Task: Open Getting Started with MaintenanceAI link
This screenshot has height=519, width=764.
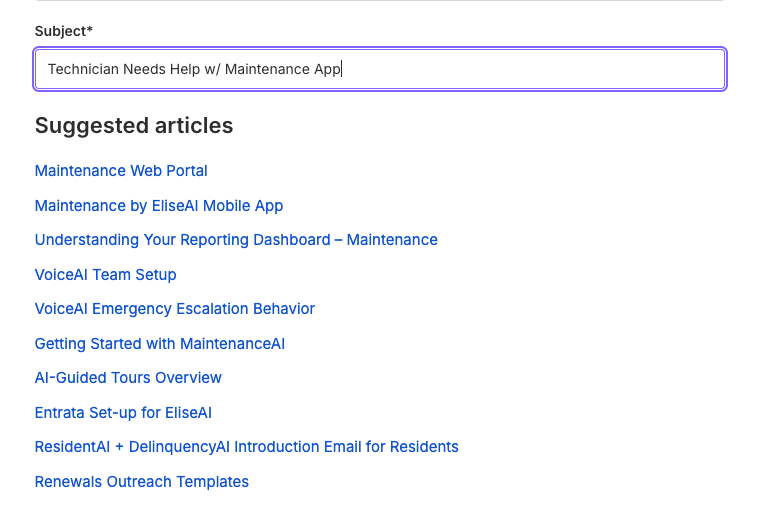Action: coord(160,344)
